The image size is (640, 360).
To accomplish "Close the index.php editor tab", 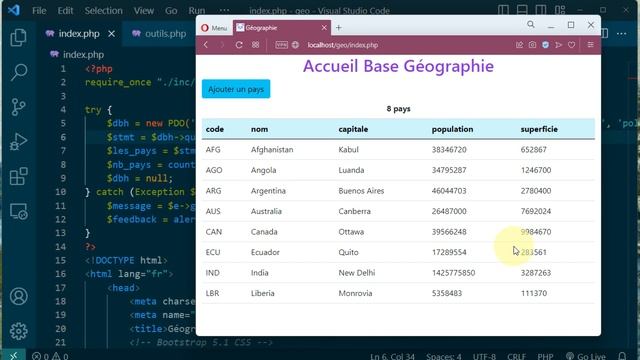I will tap(111, 34).
